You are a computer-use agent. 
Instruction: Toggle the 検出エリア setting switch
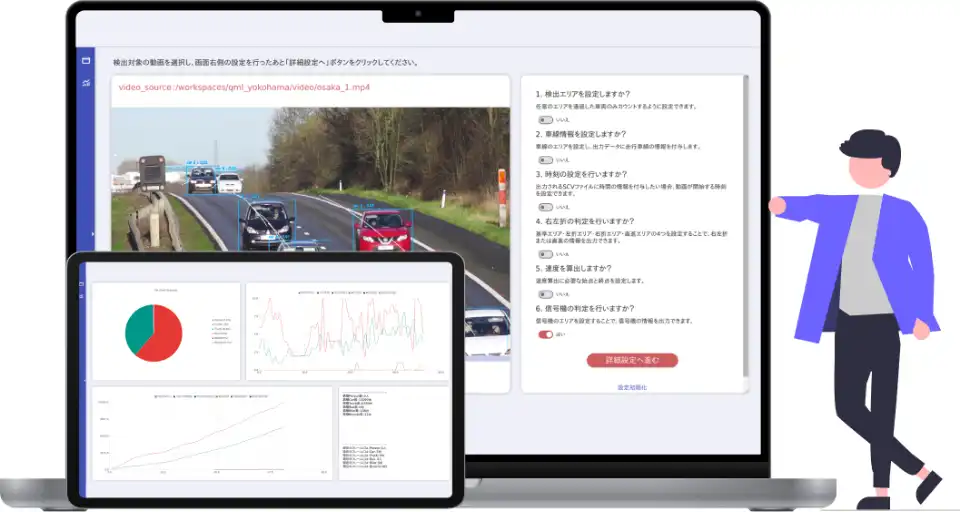545,120
